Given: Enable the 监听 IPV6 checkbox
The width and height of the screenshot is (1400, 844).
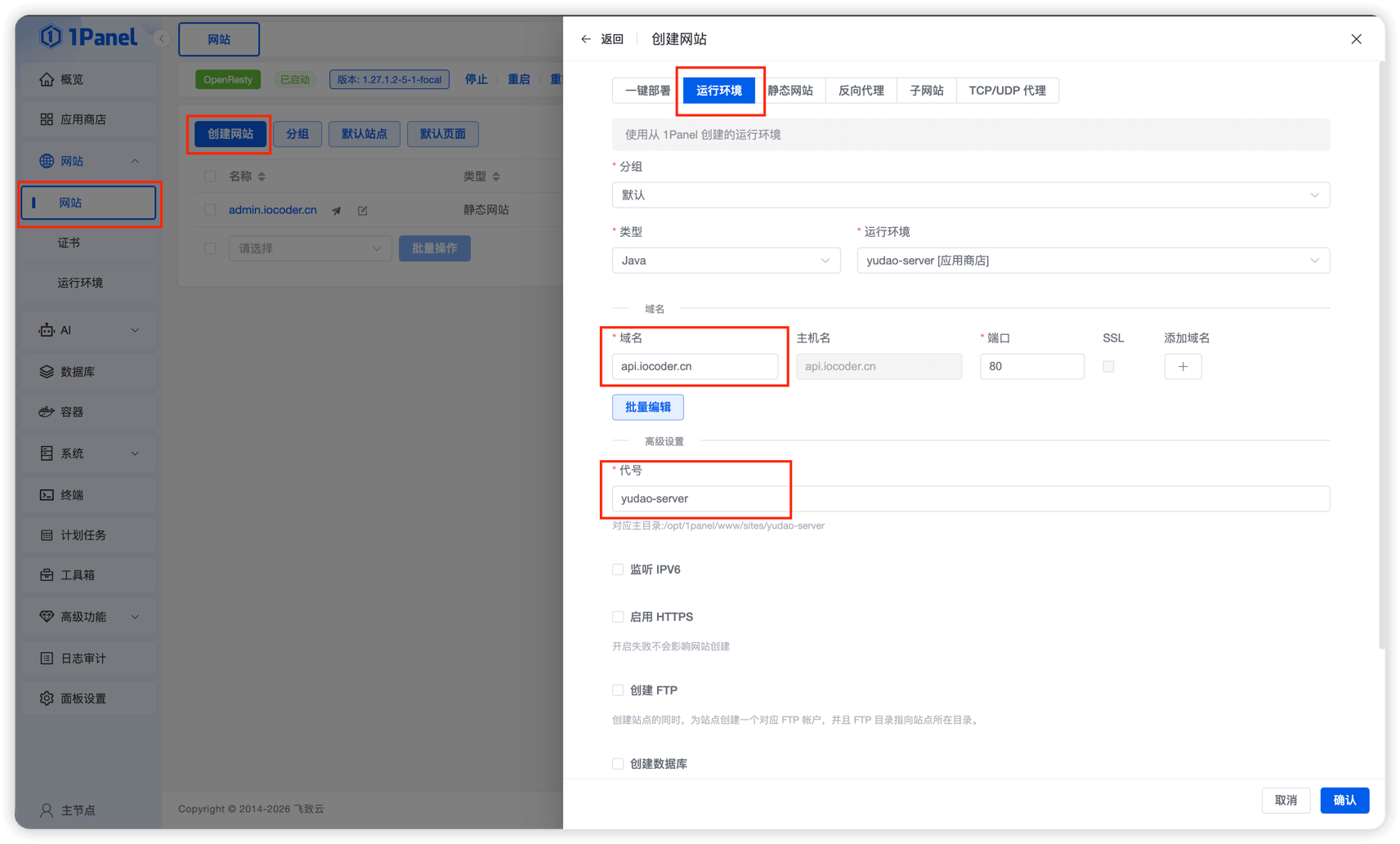Looking at the screenshot, I should 618,569.
